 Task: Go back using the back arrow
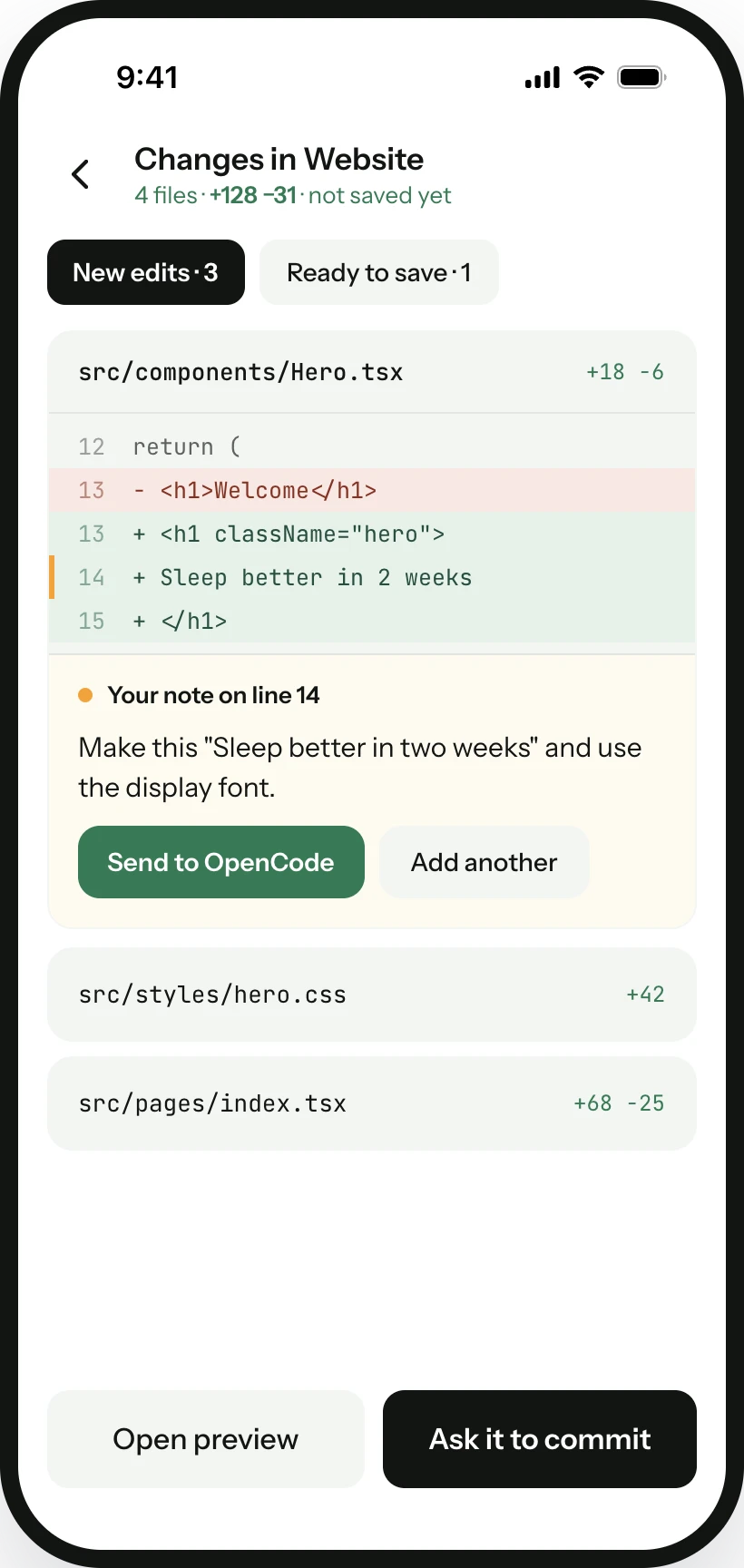point(81,174)
